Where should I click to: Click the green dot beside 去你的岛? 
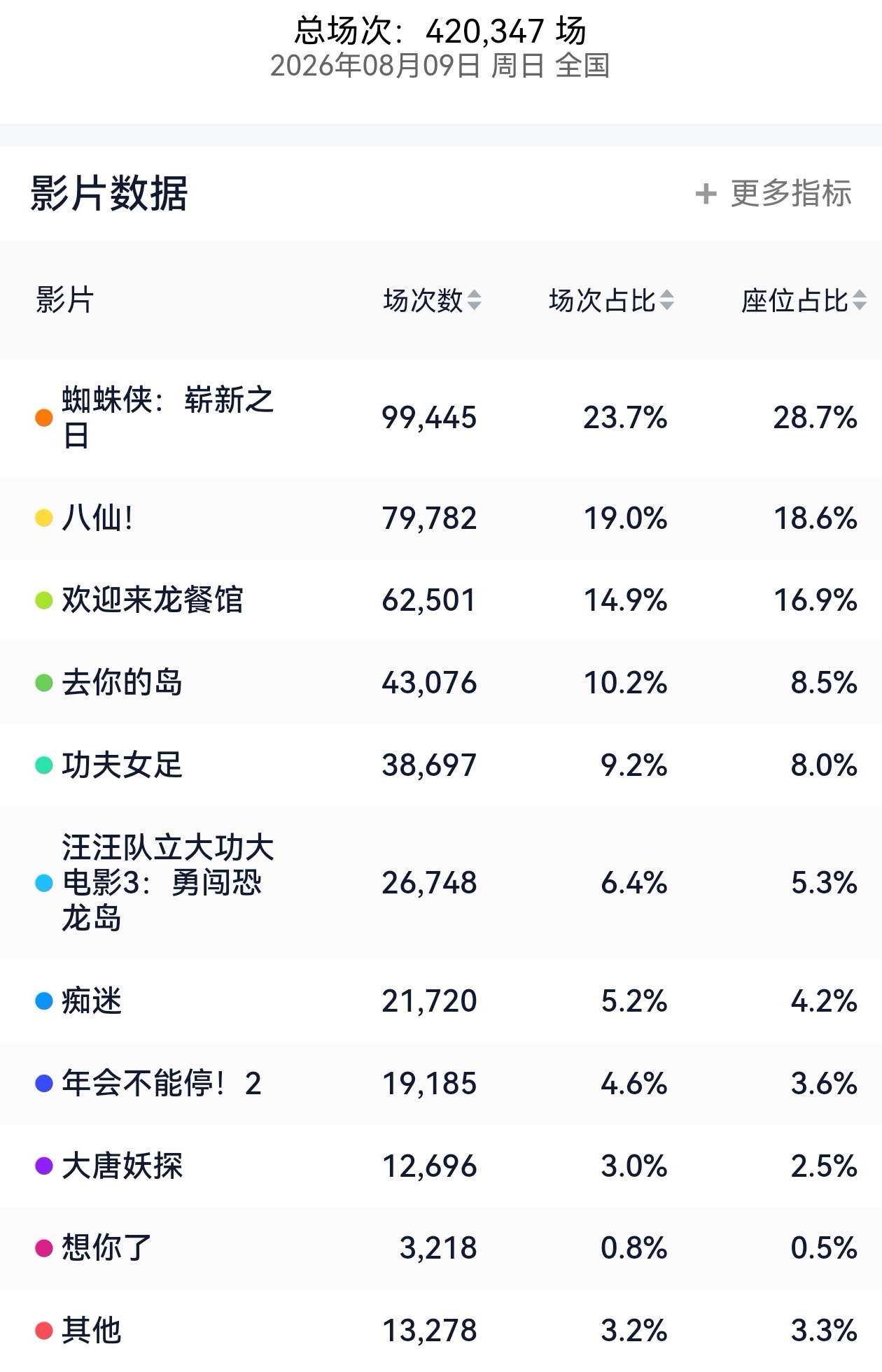pos(44,682)
